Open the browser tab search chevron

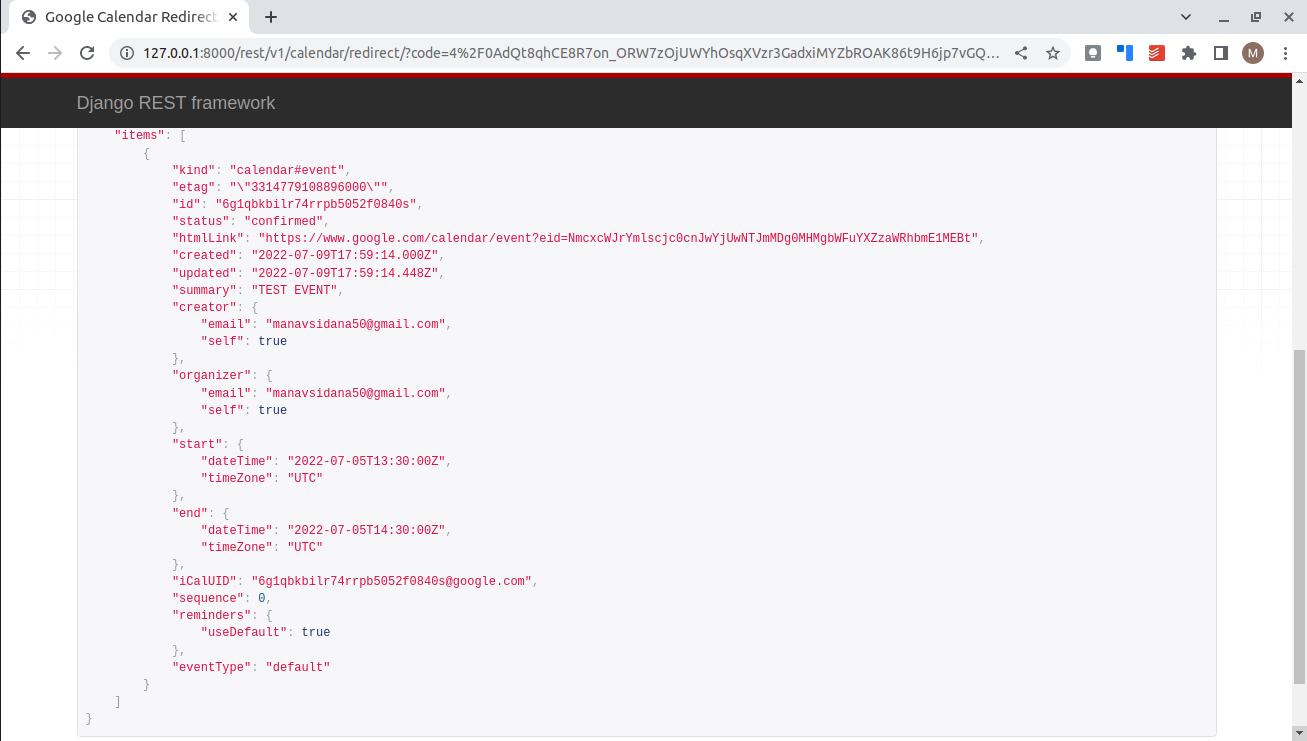(x=1186, y=17)
